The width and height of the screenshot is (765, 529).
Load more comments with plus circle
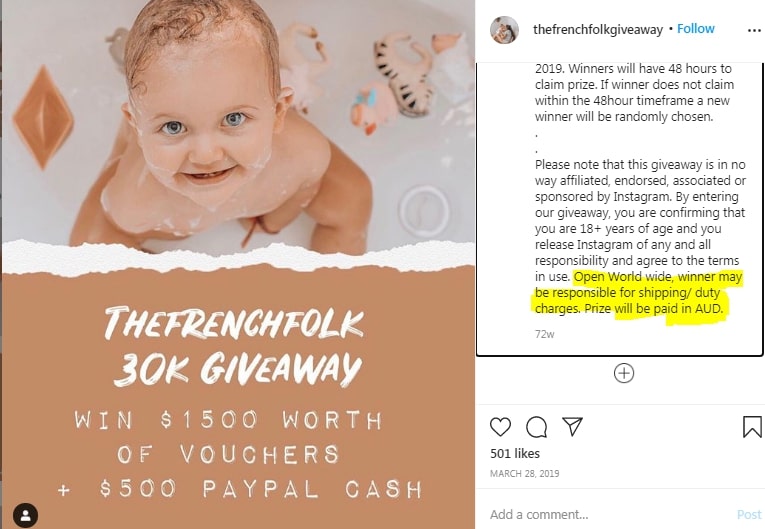tap(624, 373)
